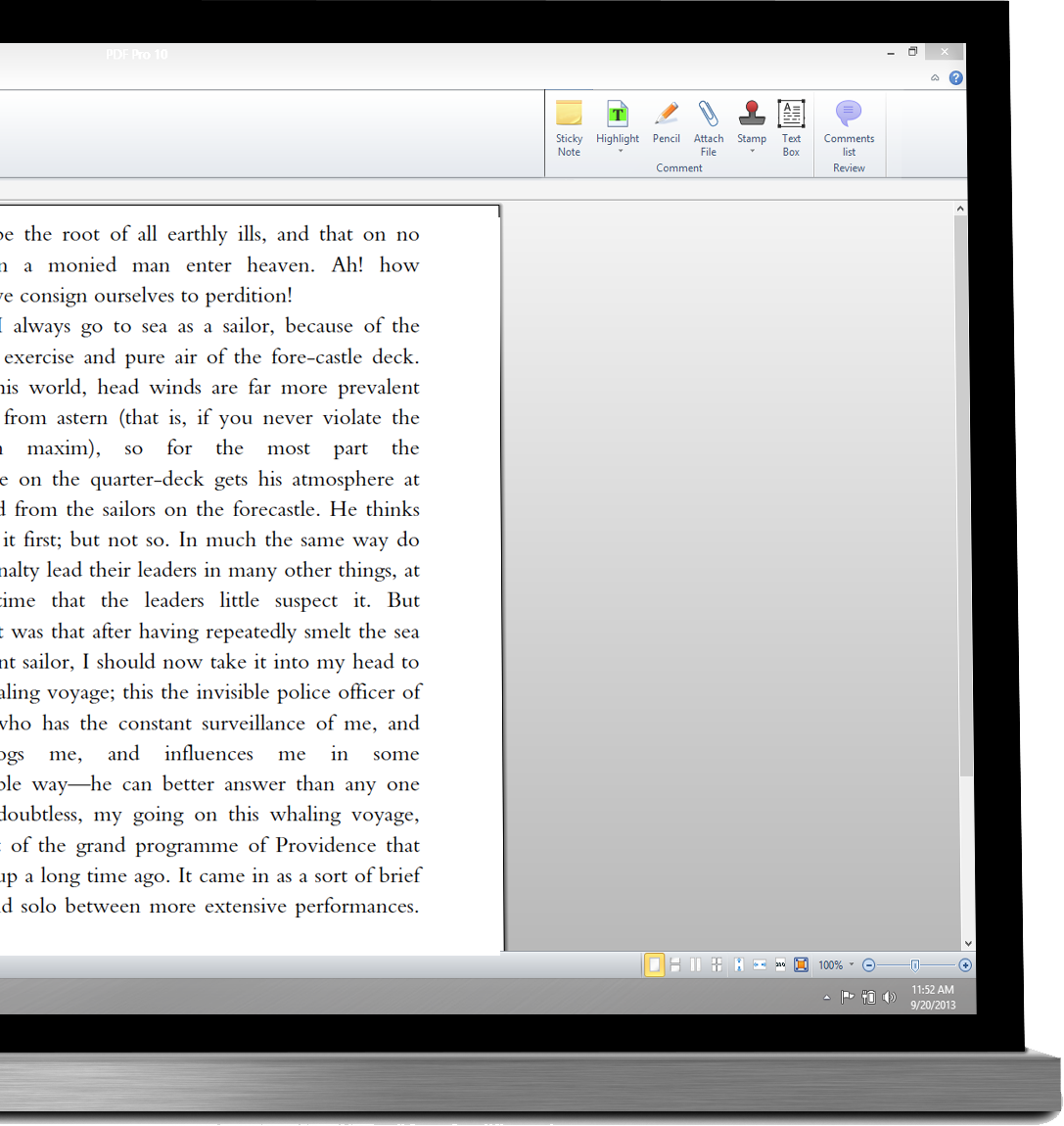Select the Text Box tool
Viewport: 1064px width, 1126px height.
[x=791, y=127]
